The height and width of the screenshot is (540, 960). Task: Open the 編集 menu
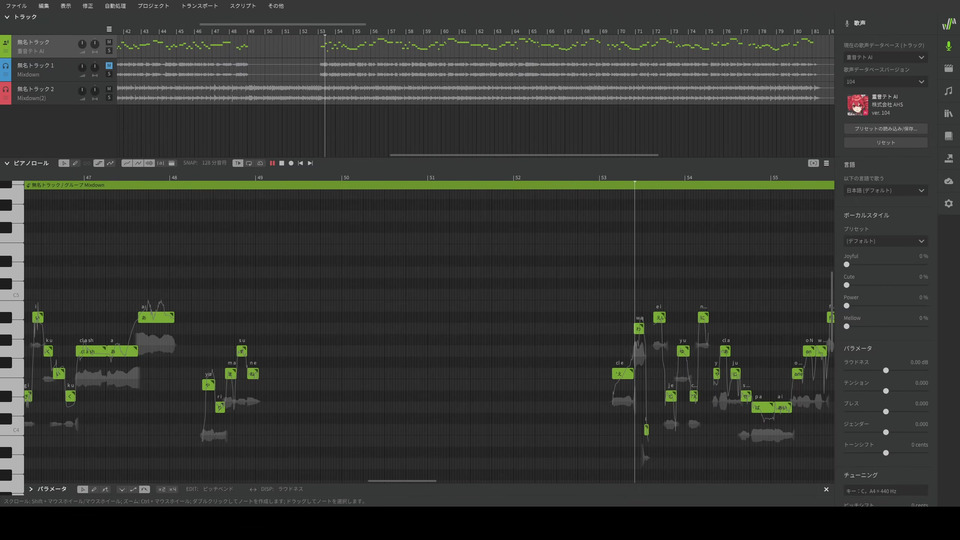[x=43, y=6]
